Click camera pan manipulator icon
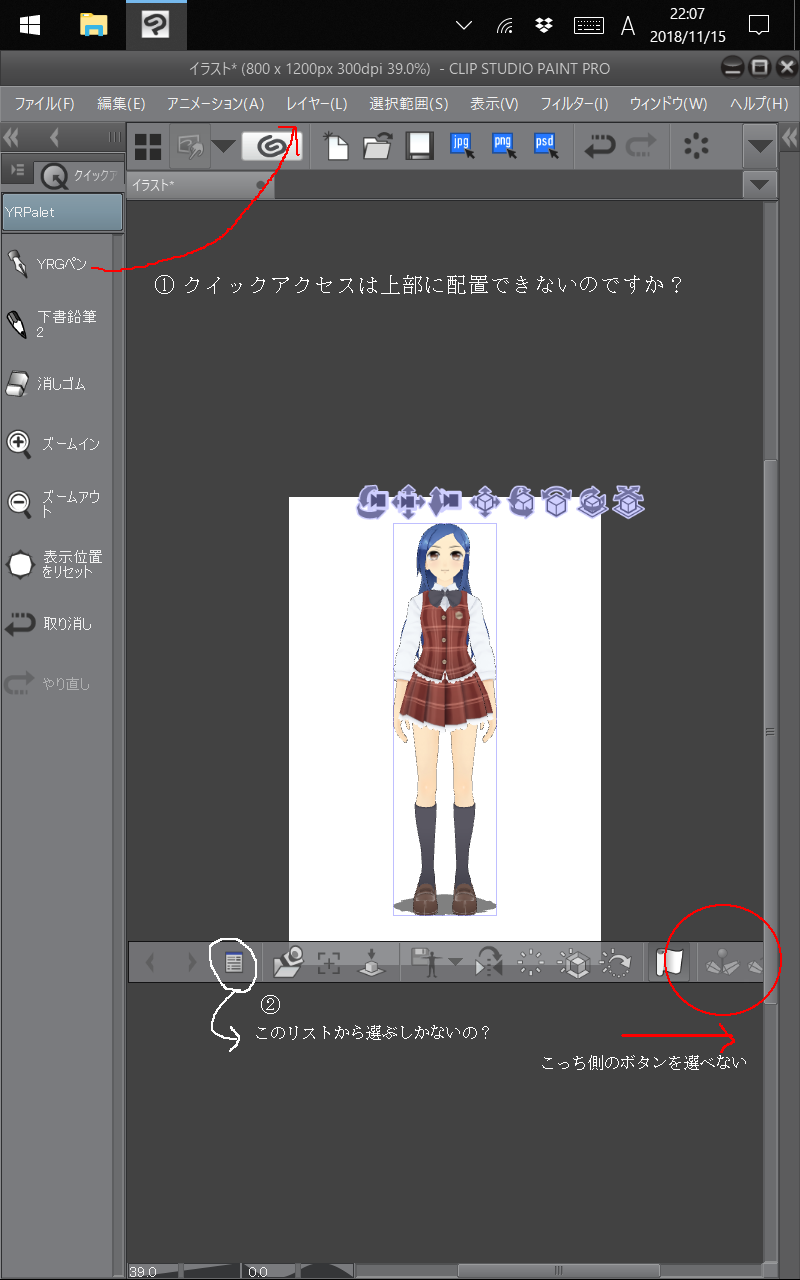800x1280 pixels. coord(409,501)
